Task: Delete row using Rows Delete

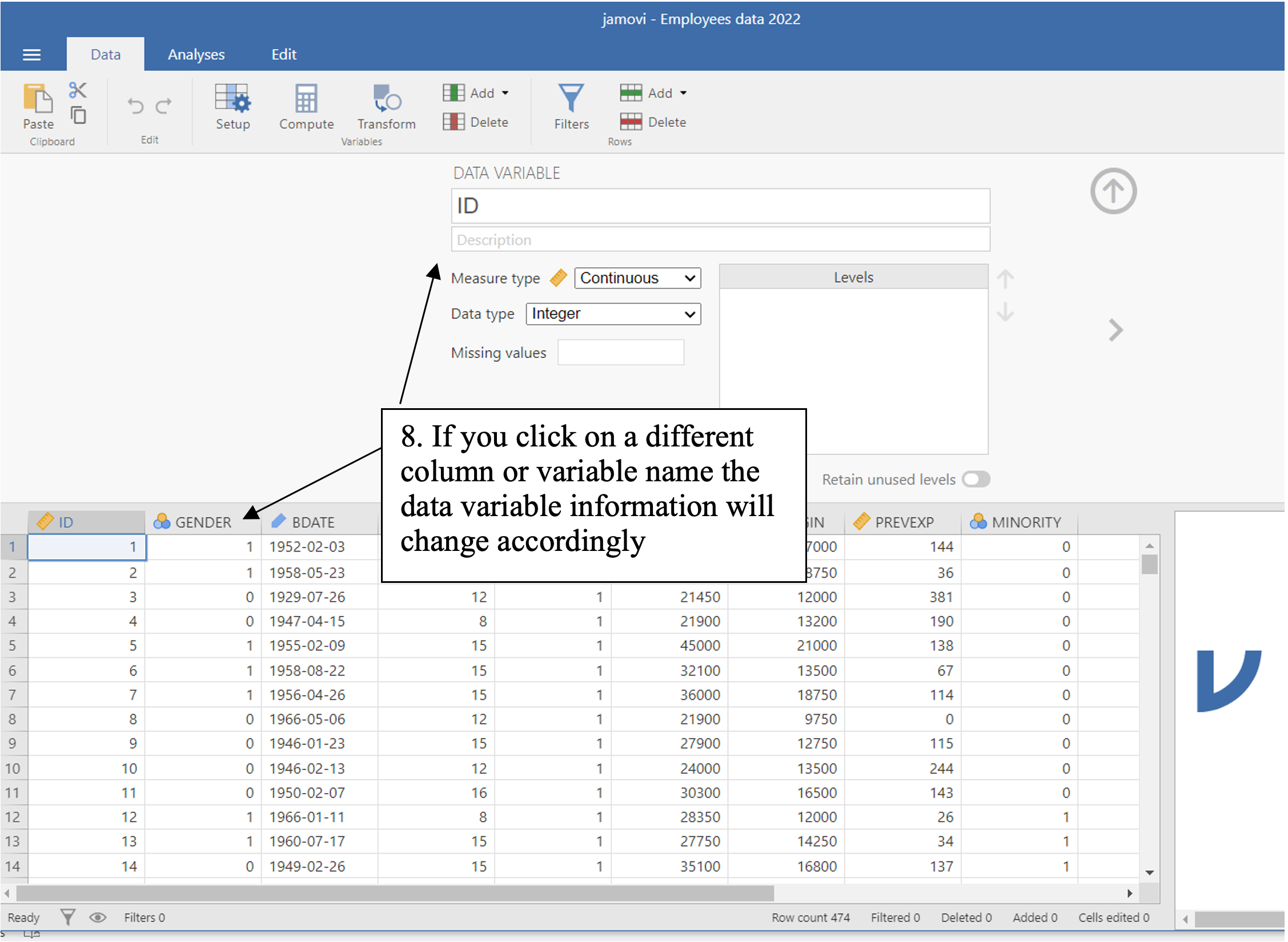Action: tap(653, 122)
